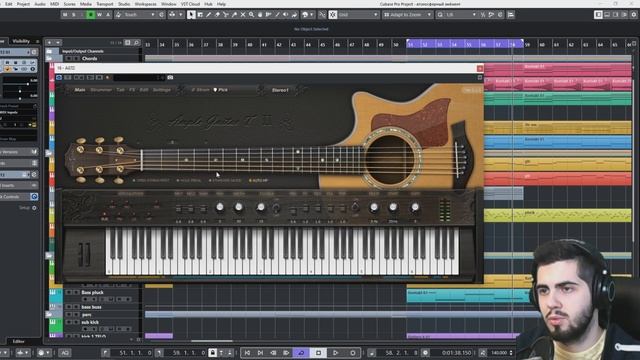This screenshot has width=640, height=360.
Task: Select the Draw pencil tool
Action: (209, 15)
